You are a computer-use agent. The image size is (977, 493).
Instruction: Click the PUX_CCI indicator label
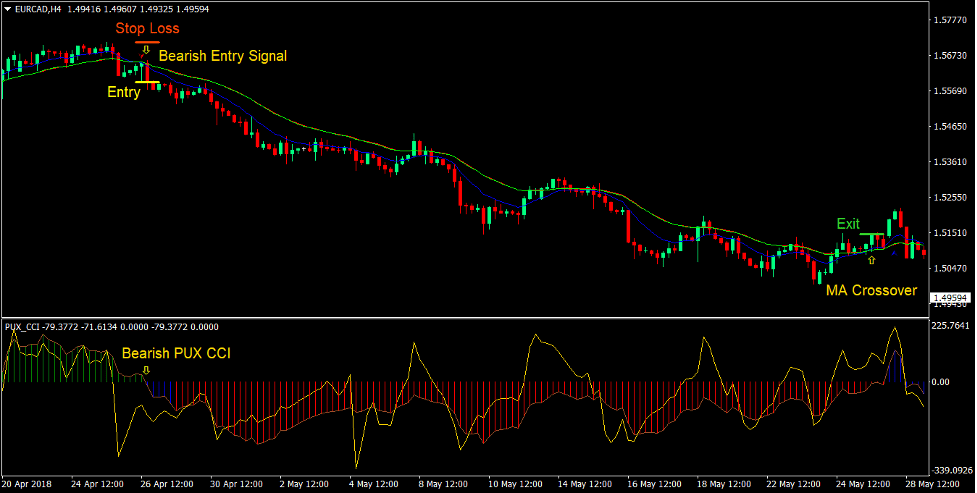(20, 327)
